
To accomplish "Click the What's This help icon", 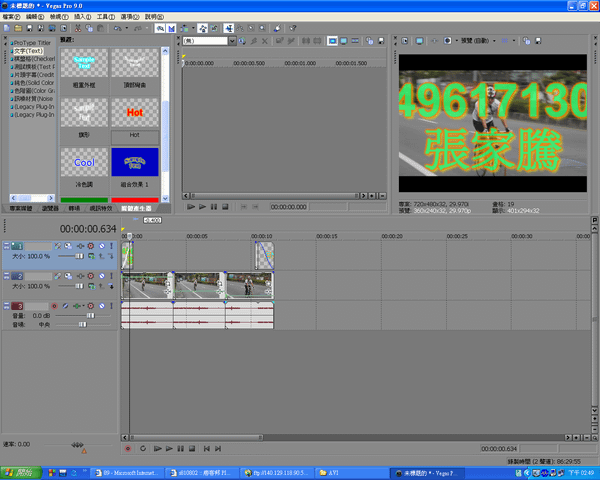I will (x=293, y=28).
